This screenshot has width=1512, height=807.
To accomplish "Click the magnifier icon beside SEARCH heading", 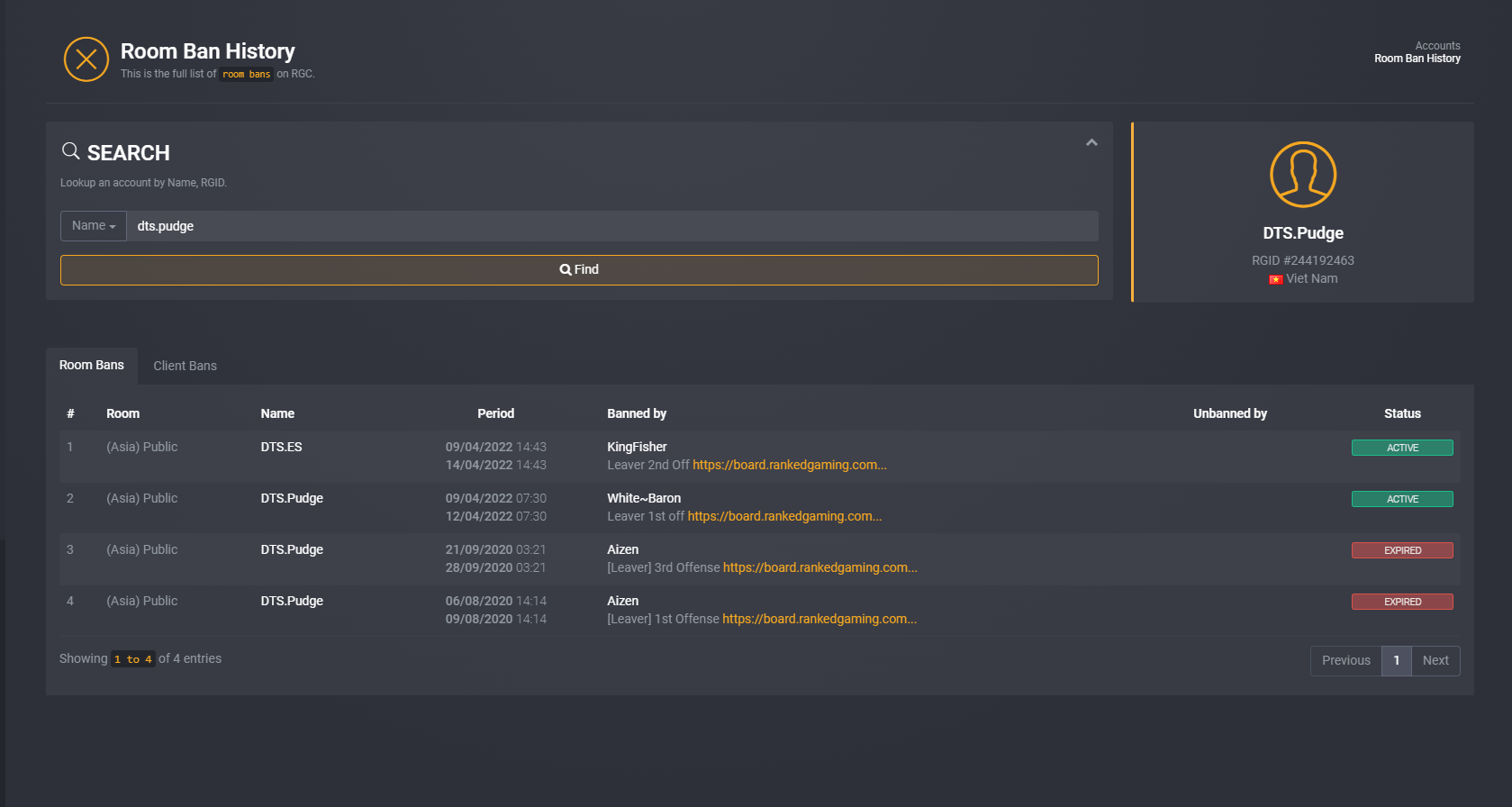I will (x=70, y=150).
